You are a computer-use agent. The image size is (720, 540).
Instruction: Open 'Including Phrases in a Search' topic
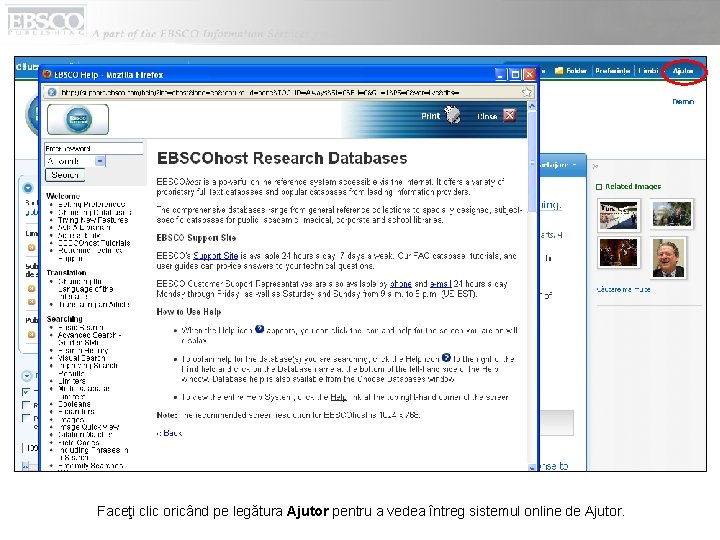pos(93,454)
